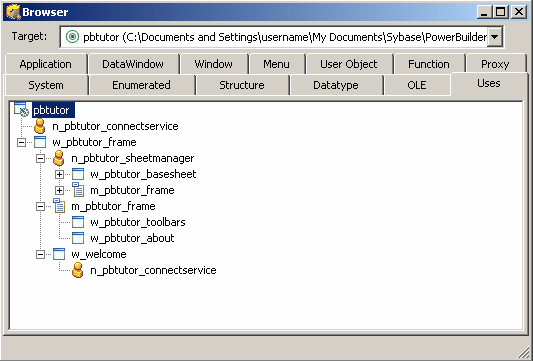Select the w_pbtutor_toolbars label

point(138,222)
